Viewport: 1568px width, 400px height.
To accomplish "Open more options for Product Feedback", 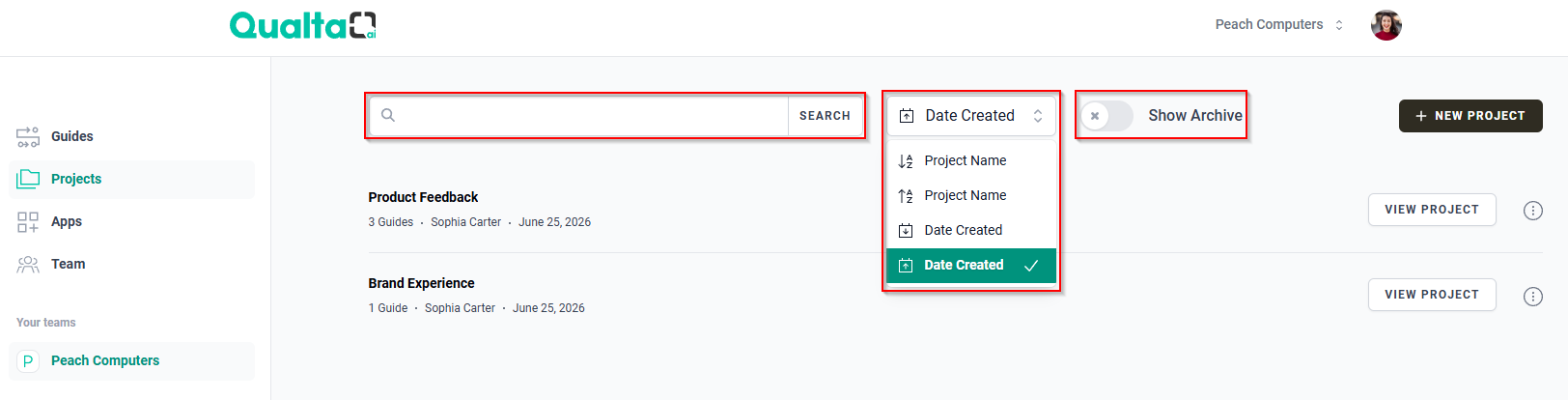I will [x=1533, y=211].
